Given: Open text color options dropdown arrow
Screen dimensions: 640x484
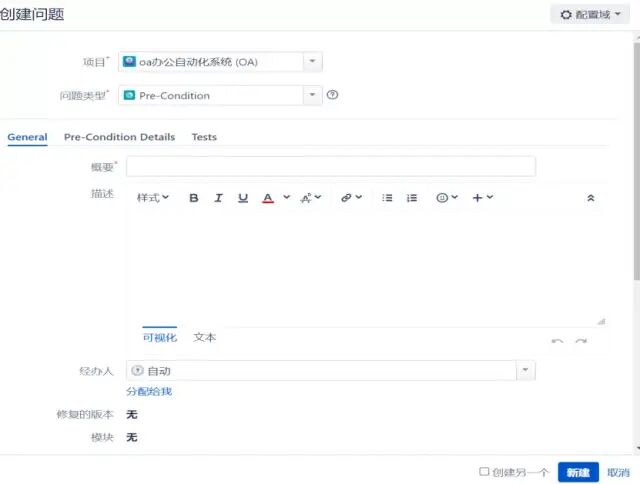Looking at the screenshot, I should click(x=287, y=197).
